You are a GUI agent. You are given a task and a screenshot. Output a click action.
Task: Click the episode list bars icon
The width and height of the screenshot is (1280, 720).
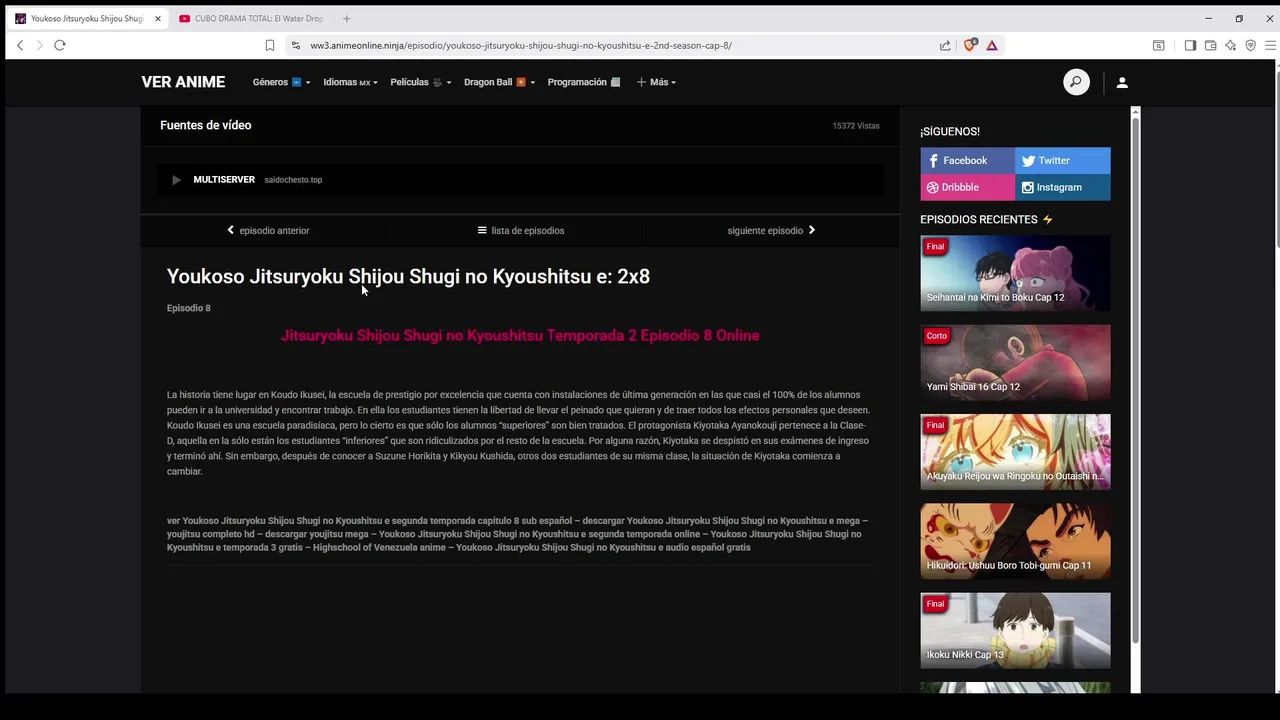coord(482,230)
